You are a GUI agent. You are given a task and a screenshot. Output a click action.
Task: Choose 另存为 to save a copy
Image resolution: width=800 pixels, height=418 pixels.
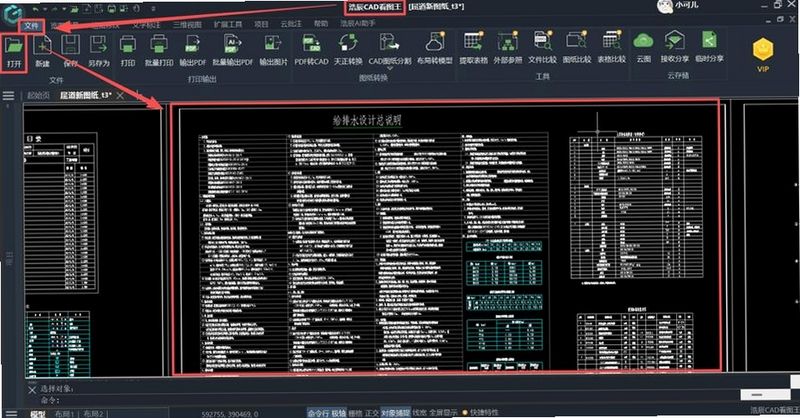(98, 53)
